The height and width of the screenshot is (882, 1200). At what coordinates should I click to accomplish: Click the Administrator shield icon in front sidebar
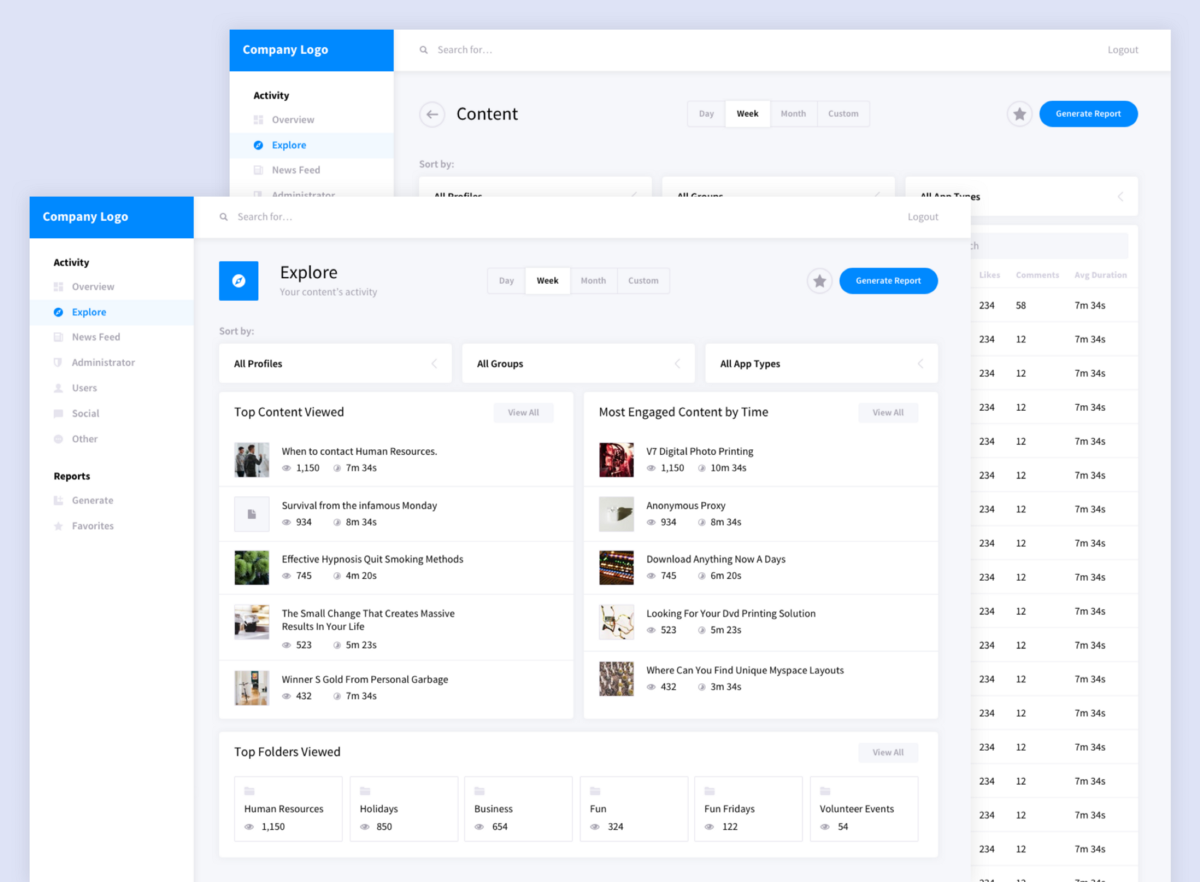59,363
